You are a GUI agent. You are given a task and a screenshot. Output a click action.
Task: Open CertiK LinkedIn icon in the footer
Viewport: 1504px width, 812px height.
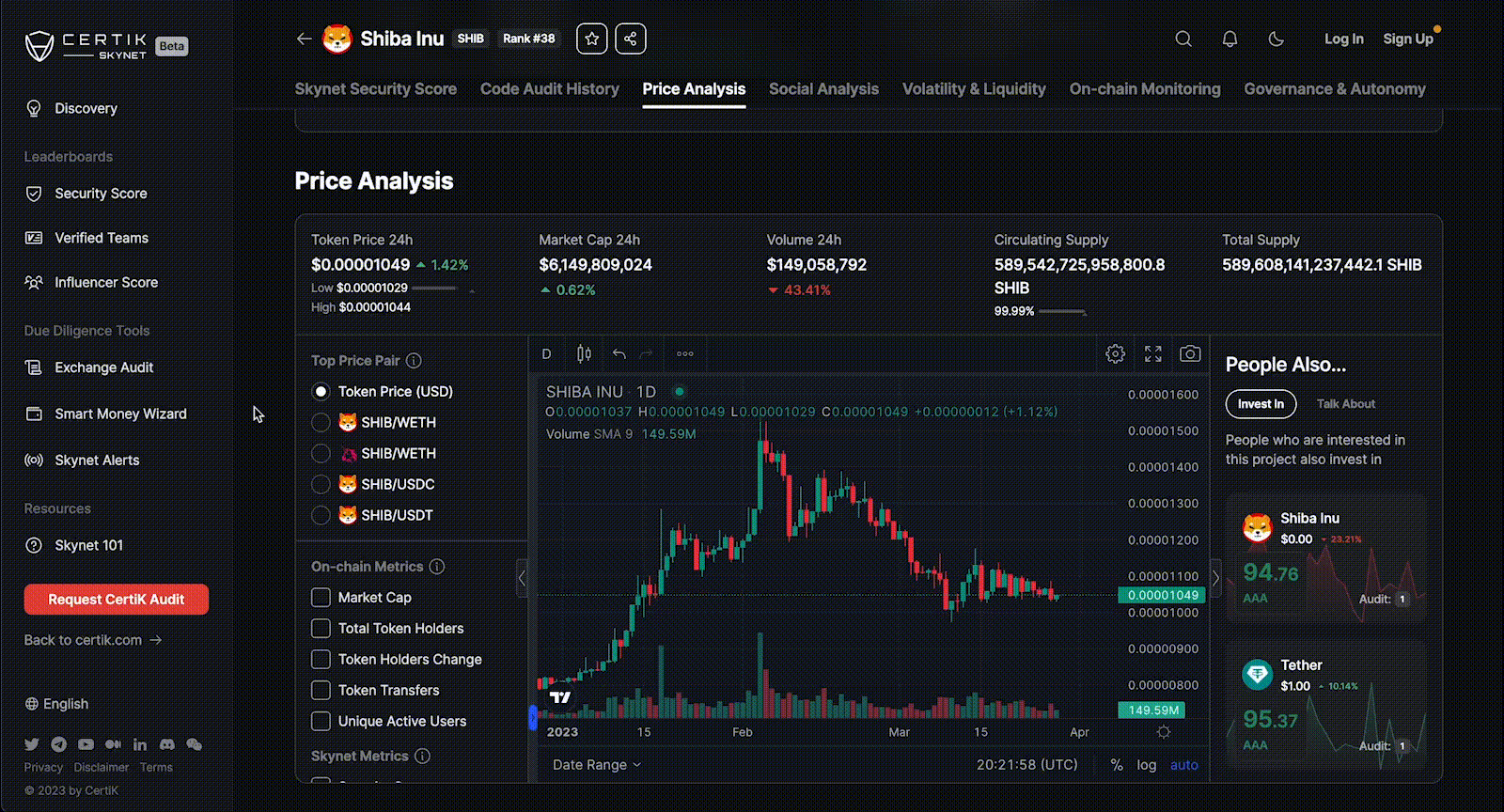click(140, 743)
